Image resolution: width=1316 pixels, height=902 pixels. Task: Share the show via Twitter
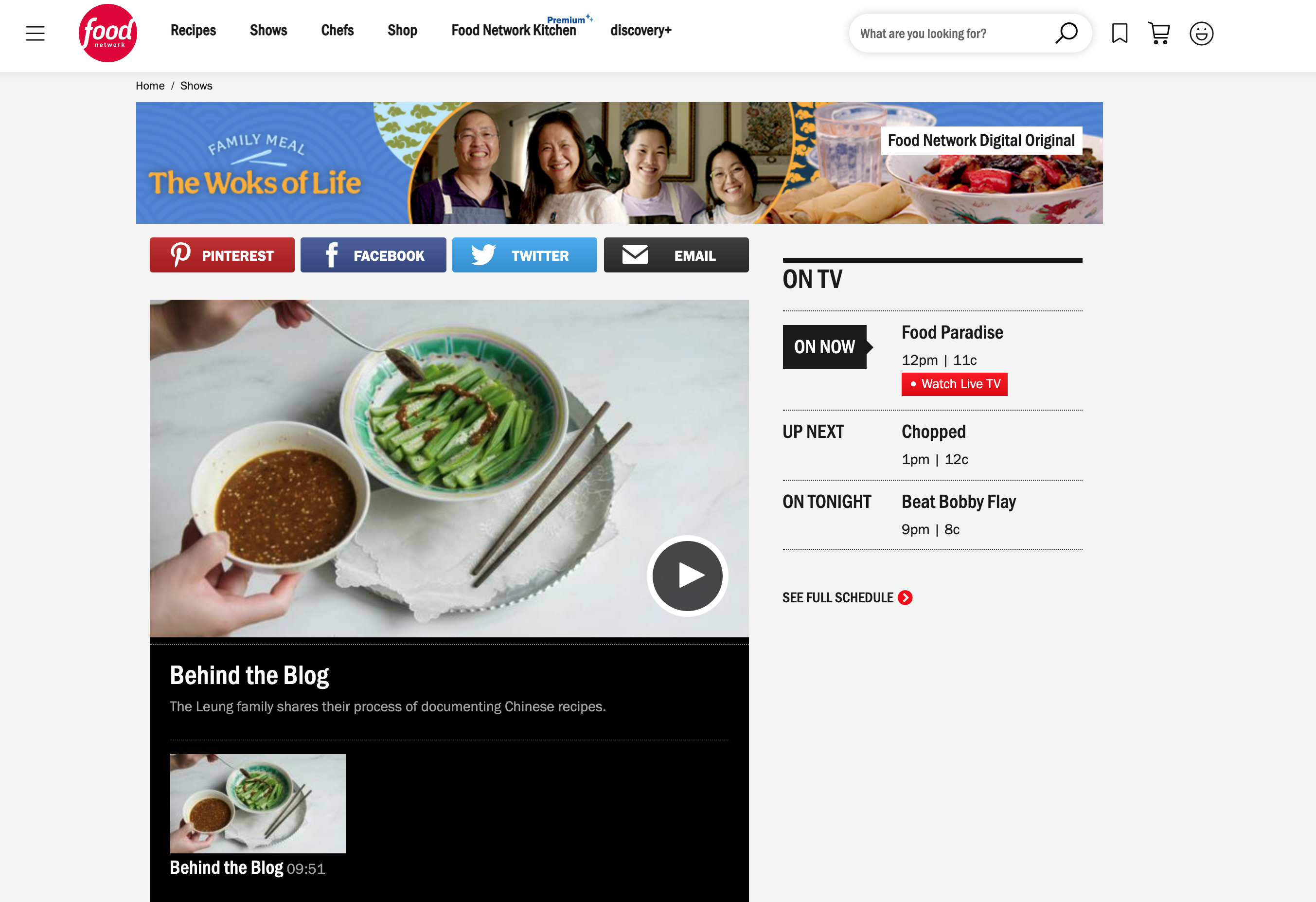click(524, 254)
